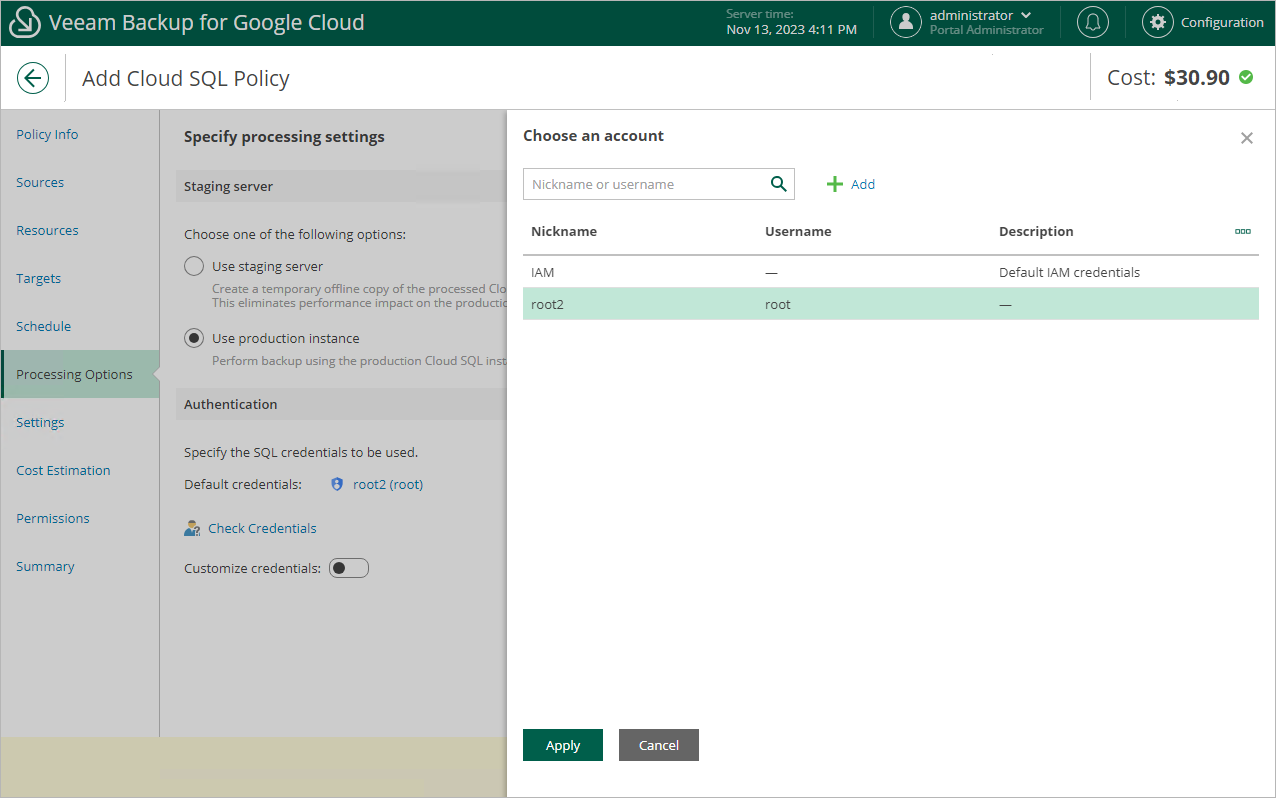The height and width of the screenshot is (798, 1276).
Task: Close the Choose an account panel
Action: point(1246,138)
